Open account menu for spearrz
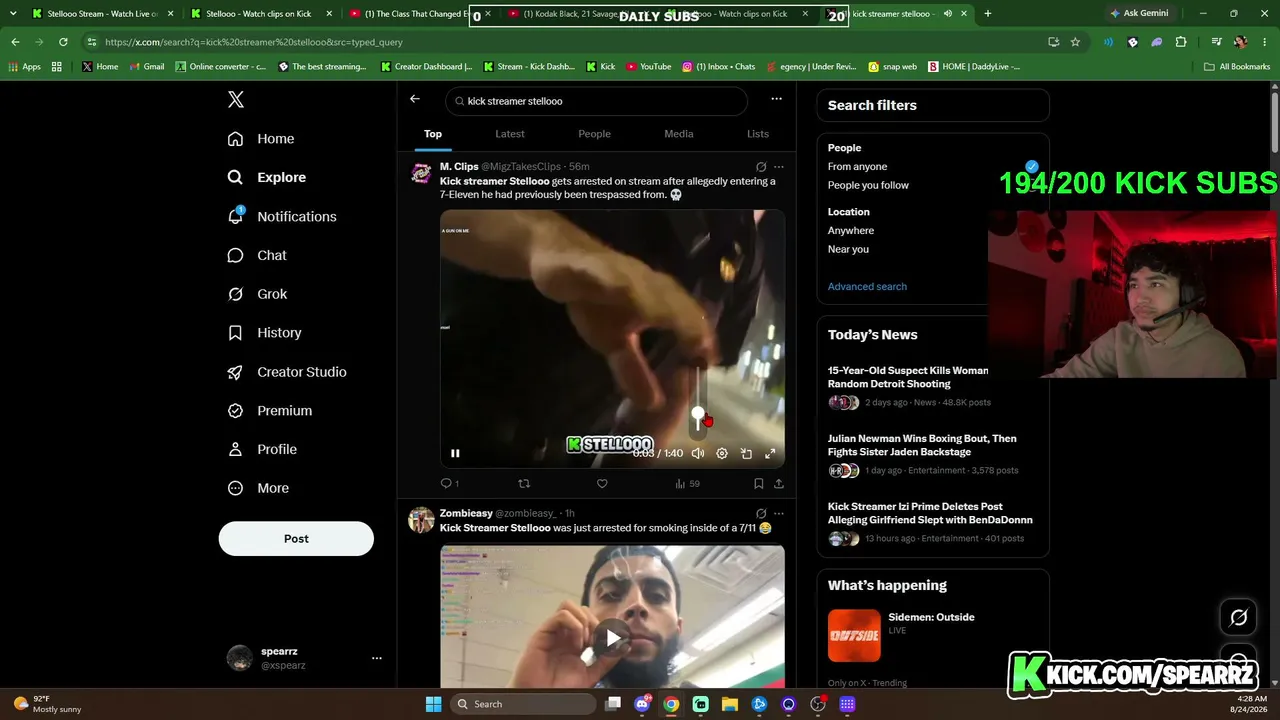 pyautogui.click(x=376, y=658)
